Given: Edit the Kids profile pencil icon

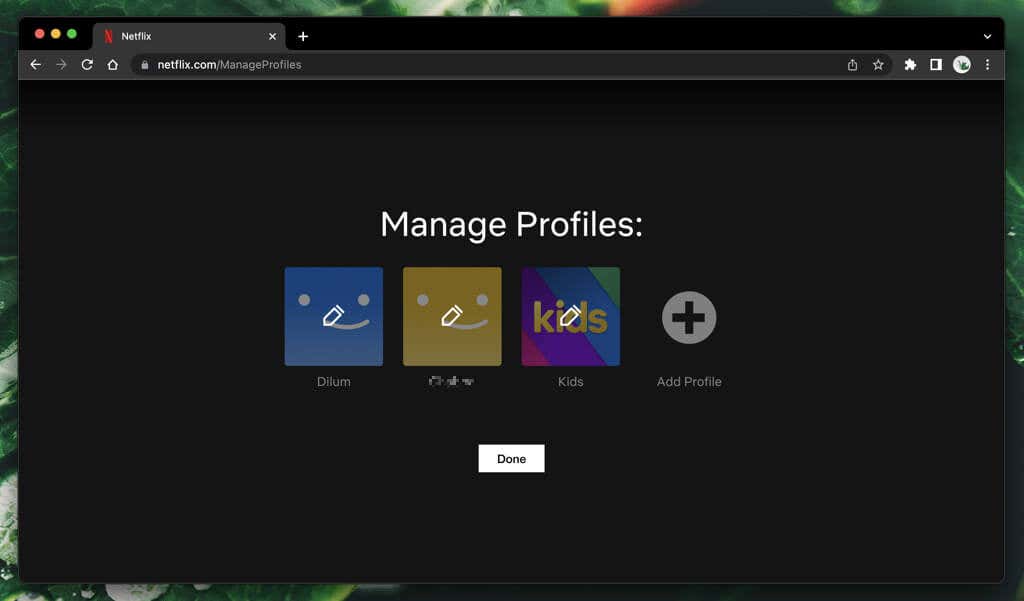Looking at the screenshot, I should [x=570, y=316].
